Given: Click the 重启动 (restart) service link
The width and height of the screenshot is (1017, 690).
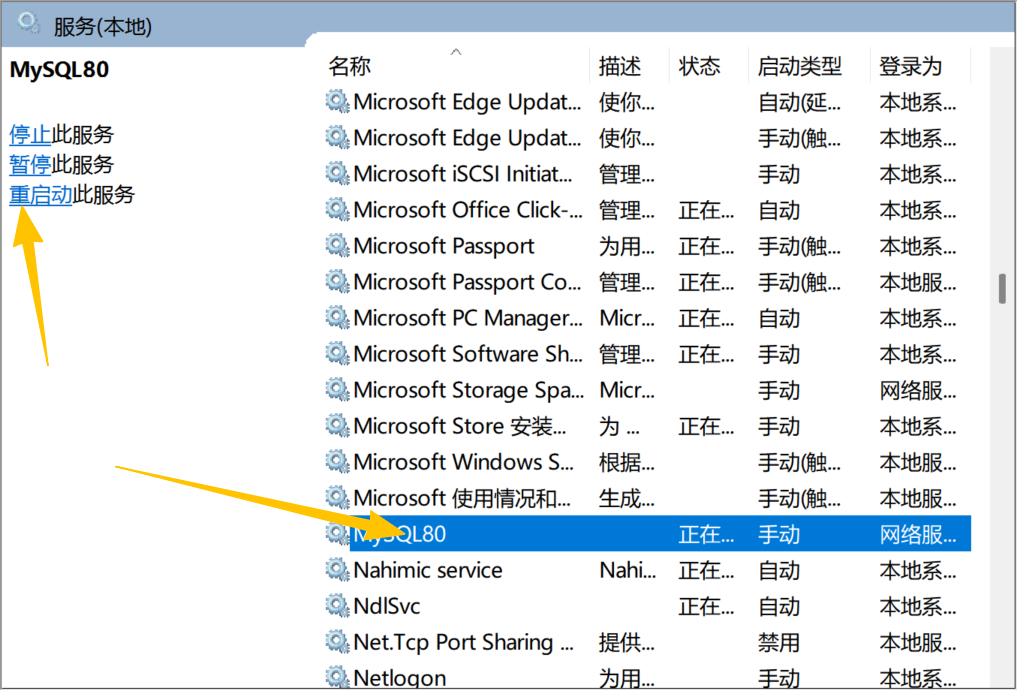Looking at the screenshot, I should 40,195.
